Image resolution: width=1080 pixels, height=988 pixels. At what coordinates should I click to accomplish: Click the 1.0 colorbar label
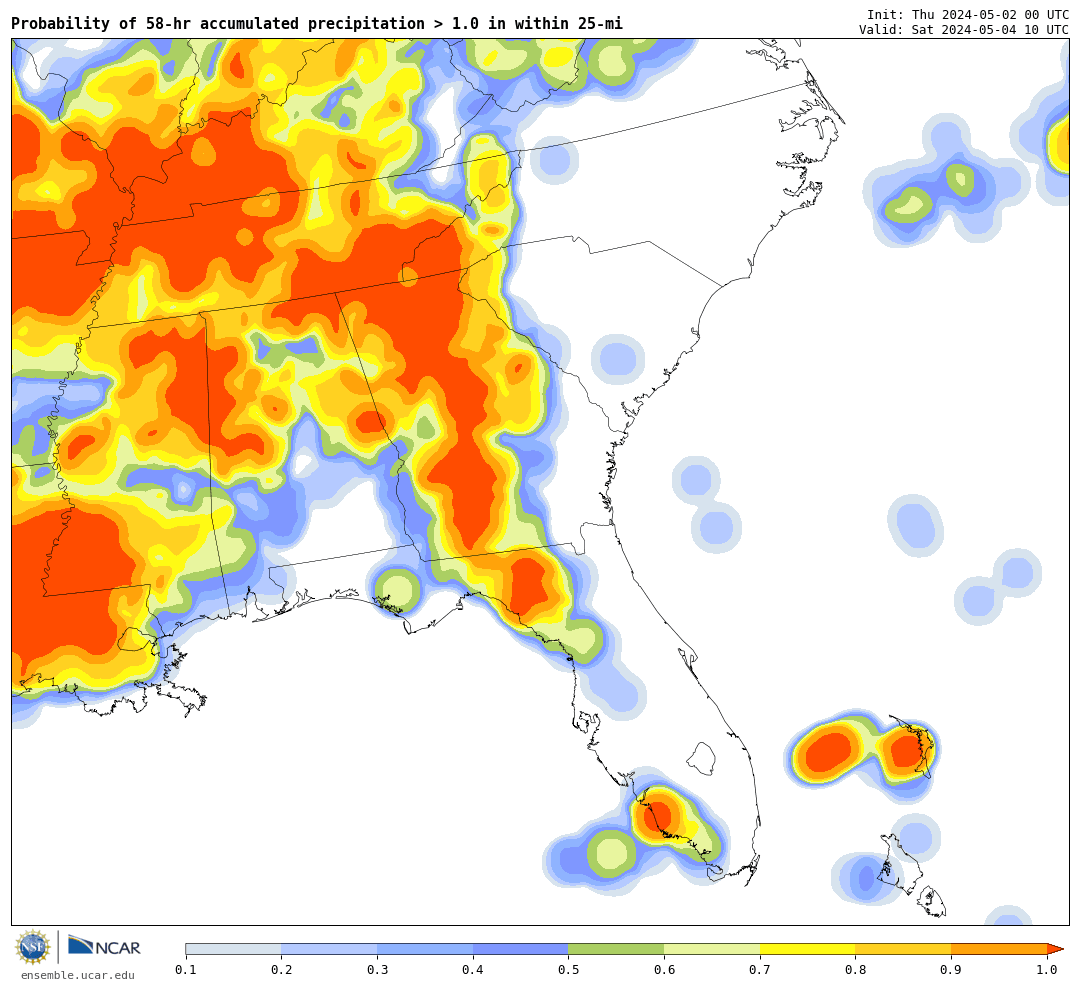point(1047,969)
